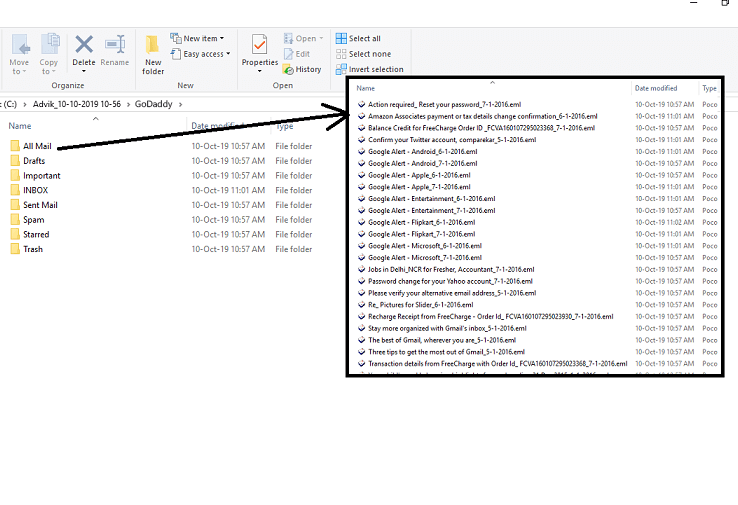Expand the Open button dropdown arrow

pyautogui.click(x=321, y=38)
